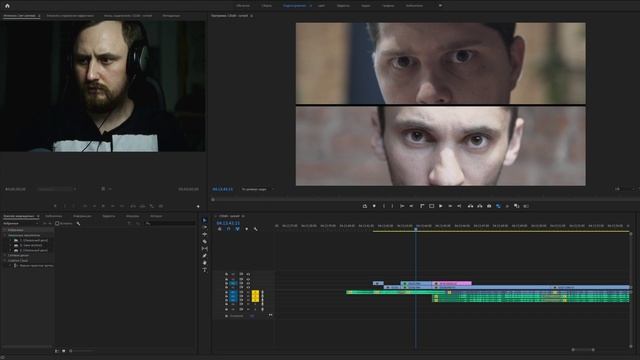Open the Source monitor button editor plus icon
Screen dimensions: 640x360
click(198, 207)
